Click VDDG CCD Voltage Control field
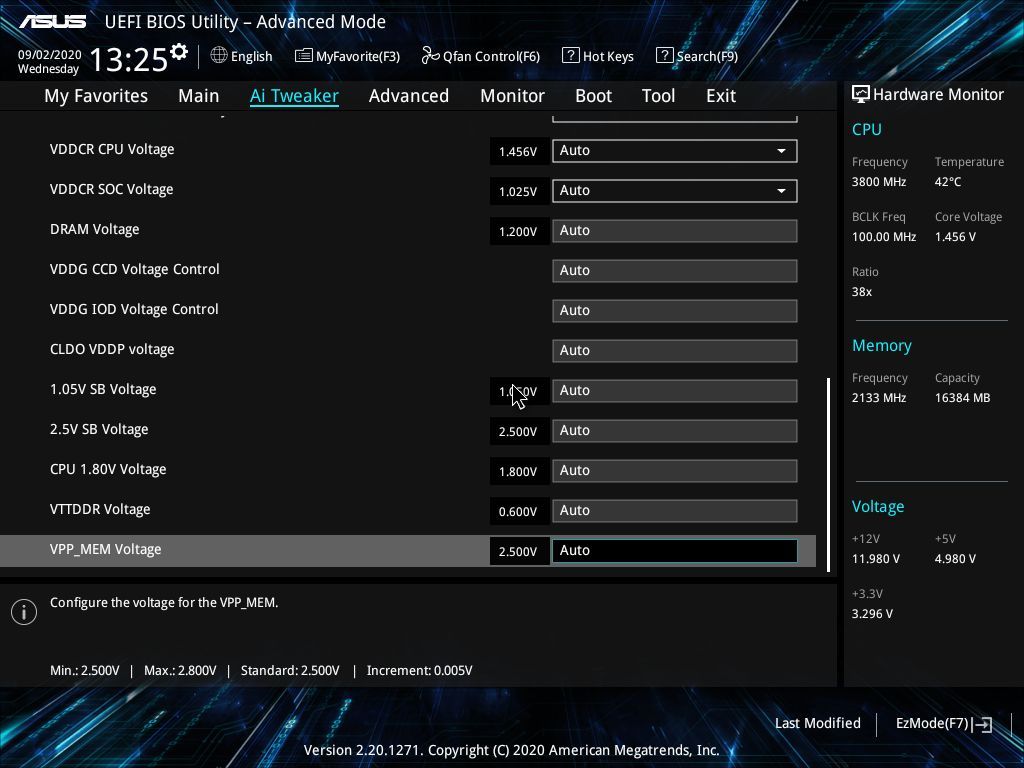The height and width of the screenshot is (768, 1024). coord(675,270)
